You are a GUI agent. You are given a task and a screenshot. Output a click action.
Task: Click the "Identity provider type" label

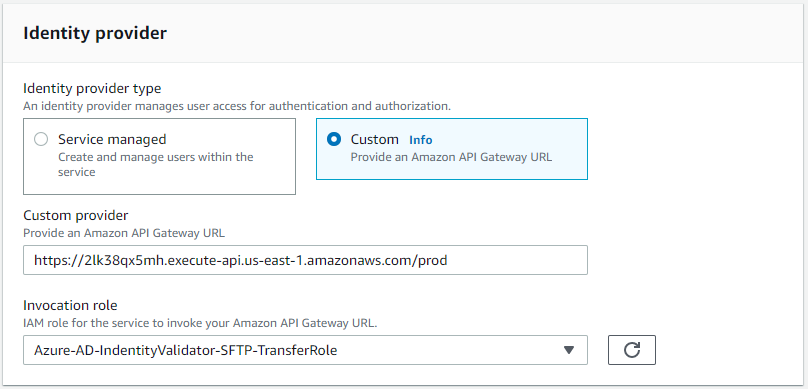[x=92, y=89]
